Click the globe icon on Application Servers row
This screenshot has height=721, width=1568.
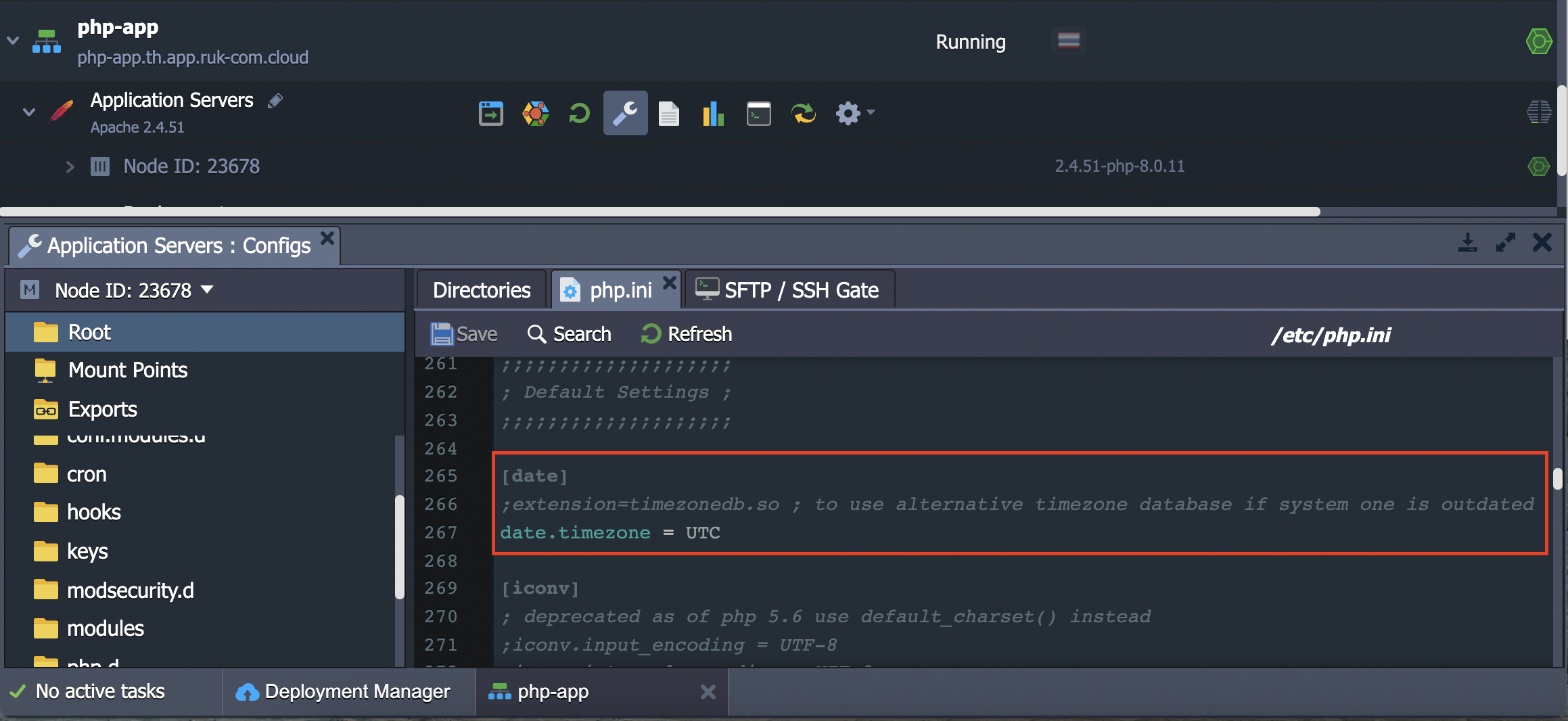[1539, 112]
